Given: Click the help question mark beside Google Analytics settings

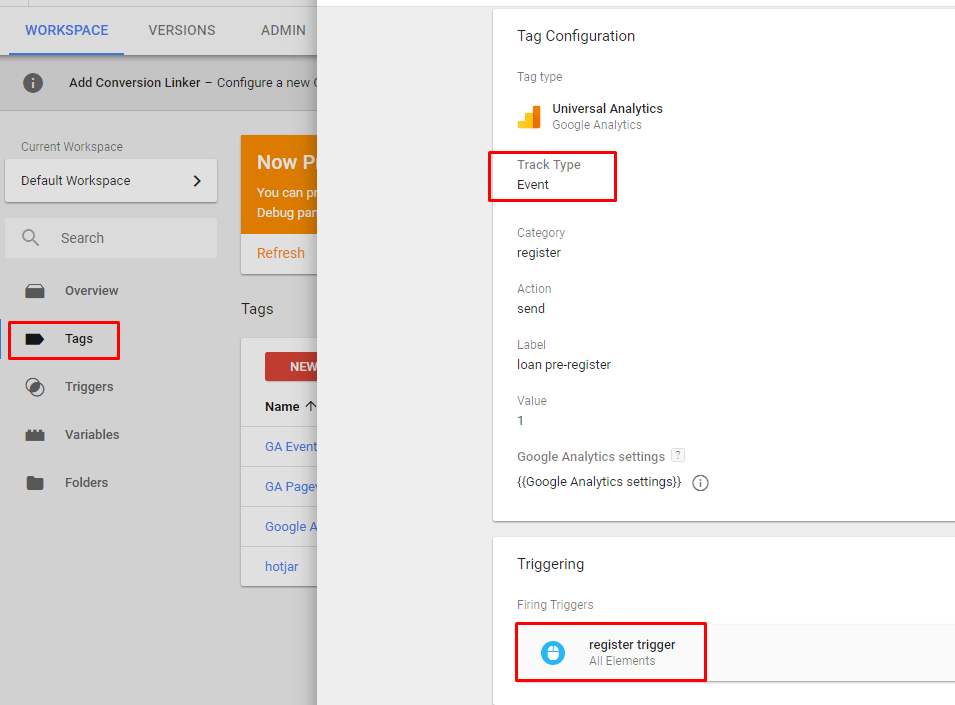Looking at the screenshot, I should pos(678,455).
